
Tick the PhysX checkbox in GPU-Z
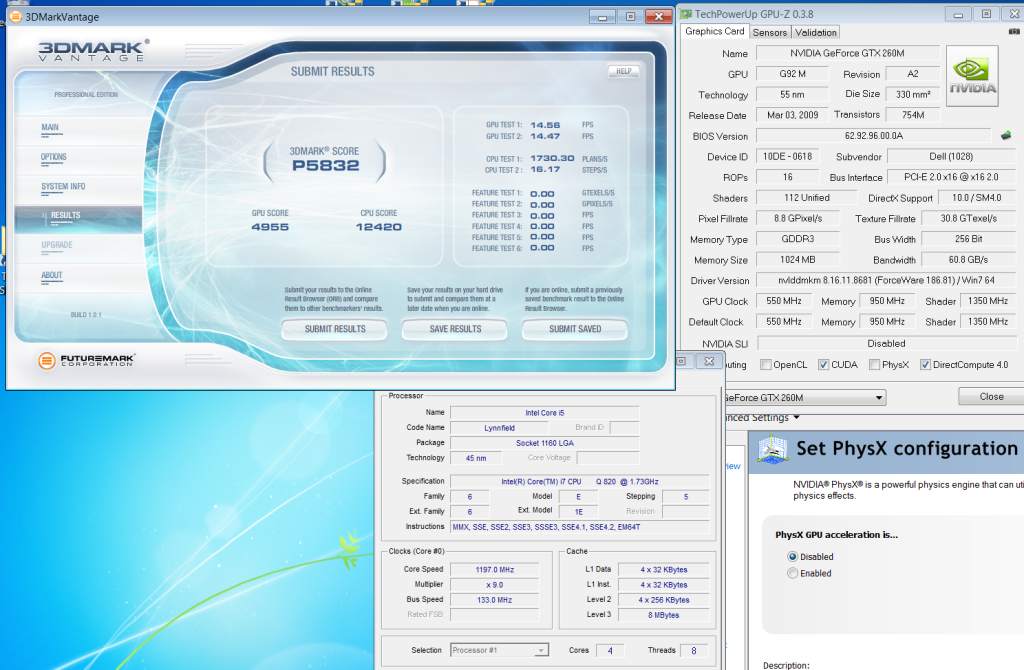874,365
